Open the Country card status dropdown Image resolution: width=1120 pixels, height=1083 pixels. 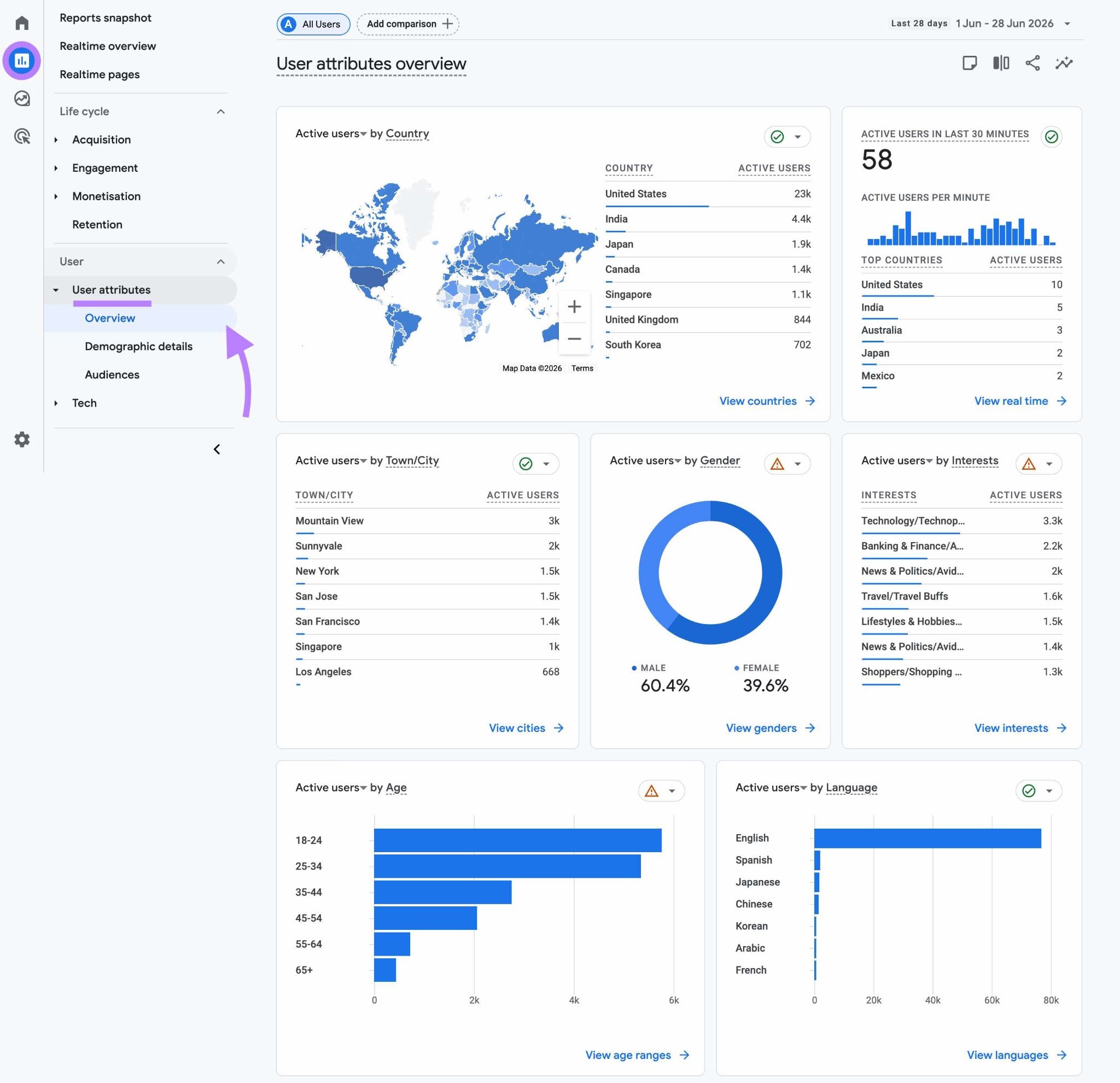pyautogui.click(x=798, y=137)
